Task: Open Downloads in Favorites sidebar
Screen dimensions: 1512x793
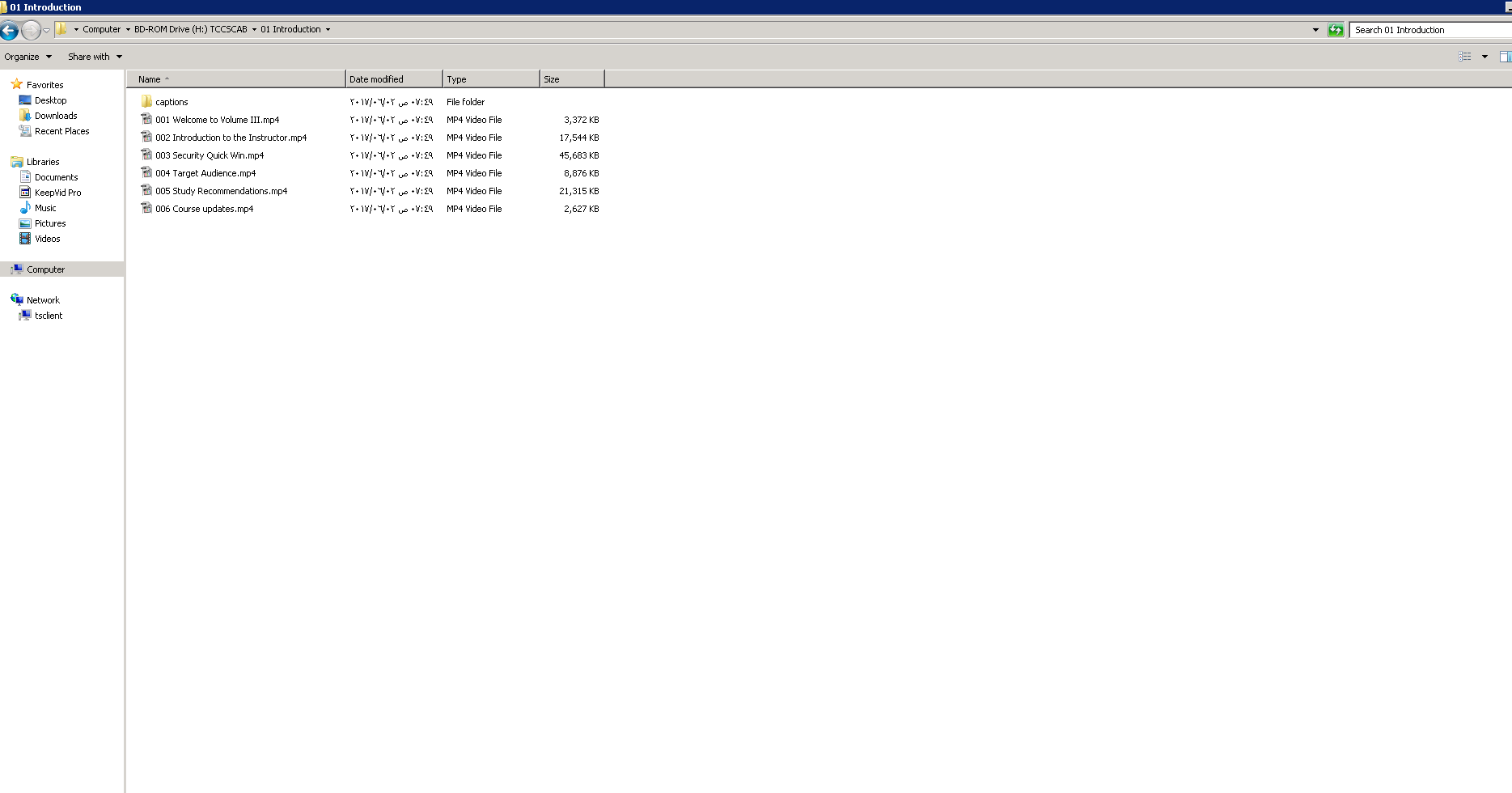Action: [x=56, y=116]
